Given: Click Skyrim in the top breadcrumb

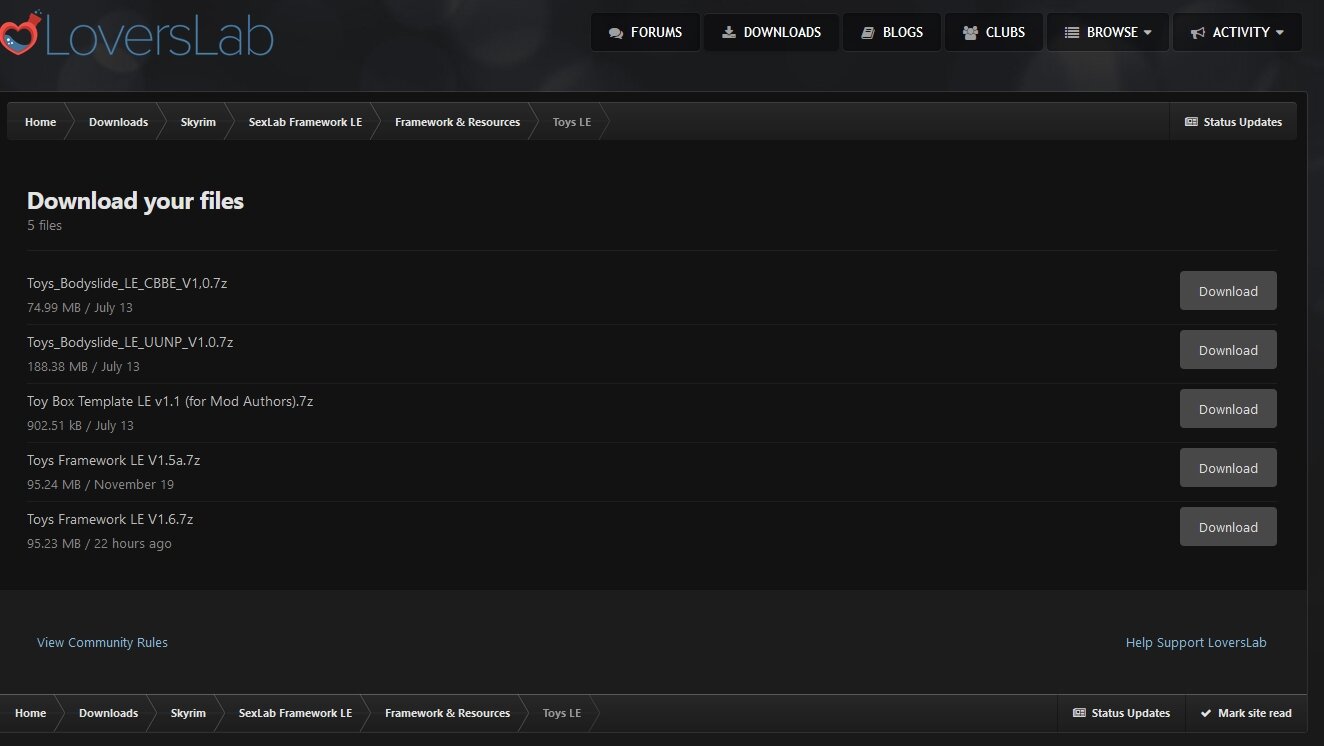Looking at the screenshot, I should tap(198, 122).
